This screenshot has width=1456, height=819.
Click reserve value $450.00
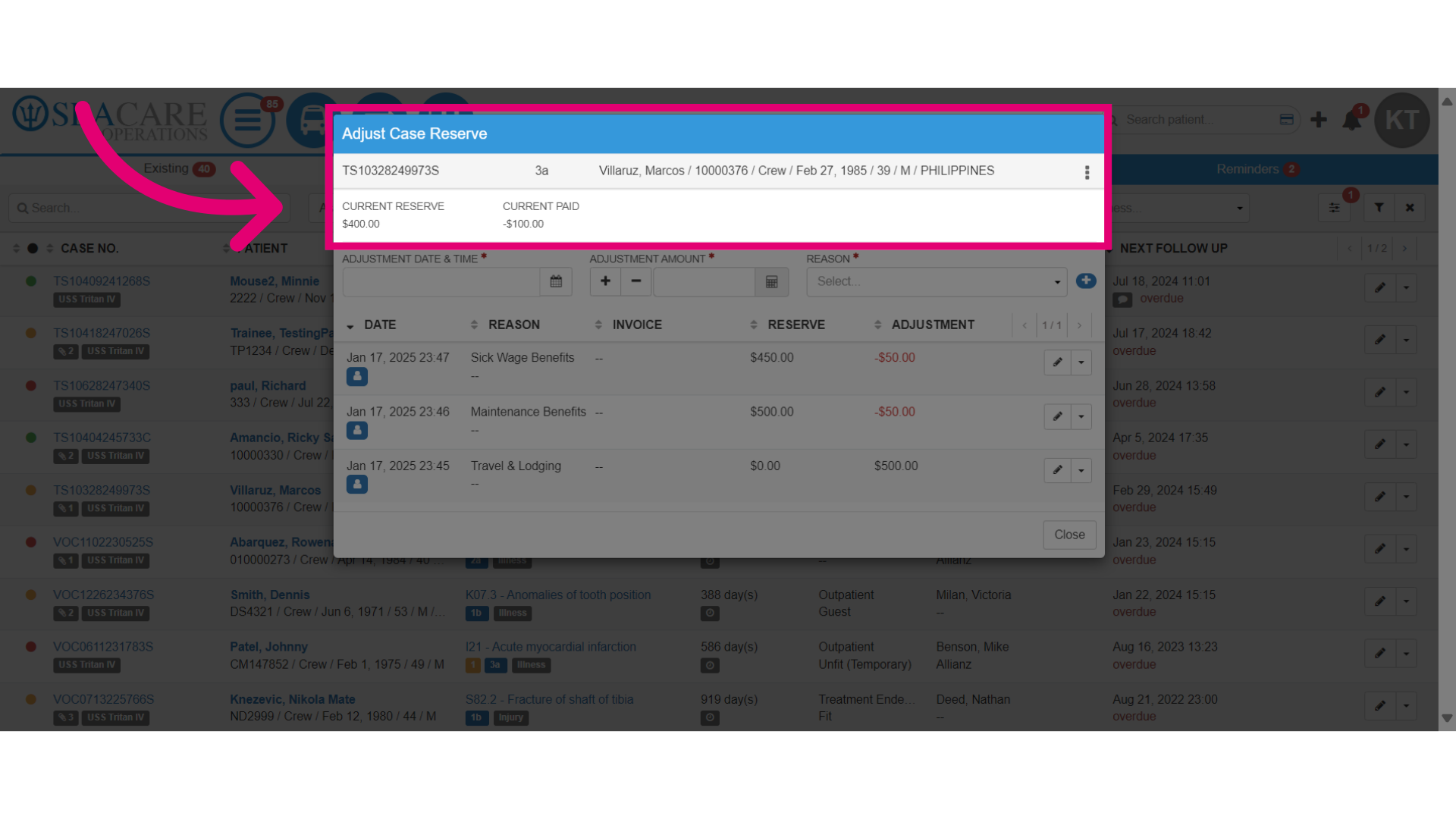click(772, 357)
